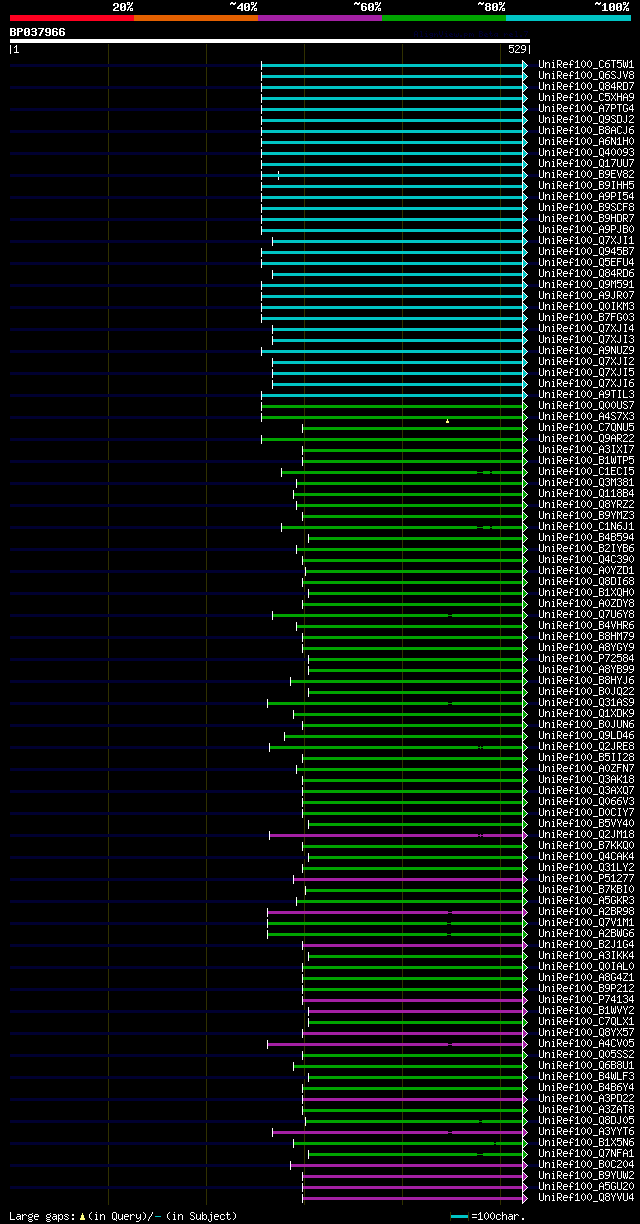Click the cyan alignment bar for UniRef100_Q17UU7

[394, 164]
